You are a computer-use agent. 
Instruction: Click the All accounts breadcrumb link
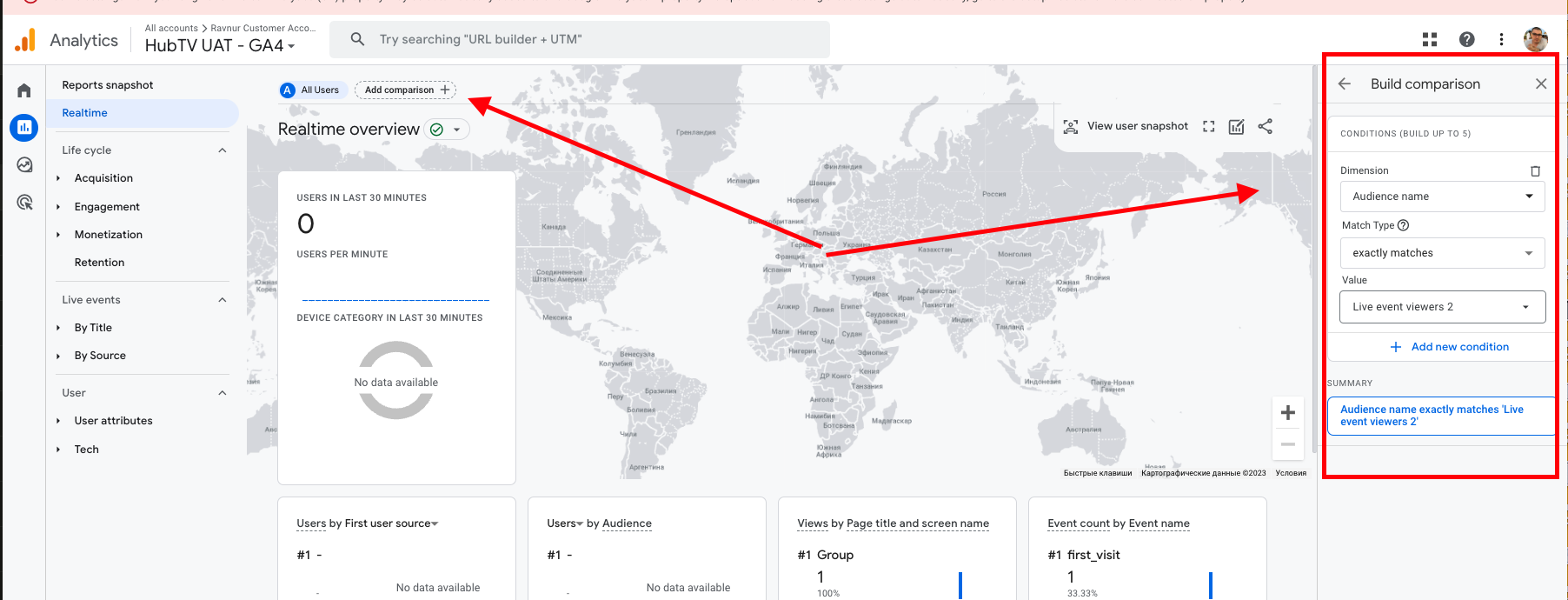point(171,28)
